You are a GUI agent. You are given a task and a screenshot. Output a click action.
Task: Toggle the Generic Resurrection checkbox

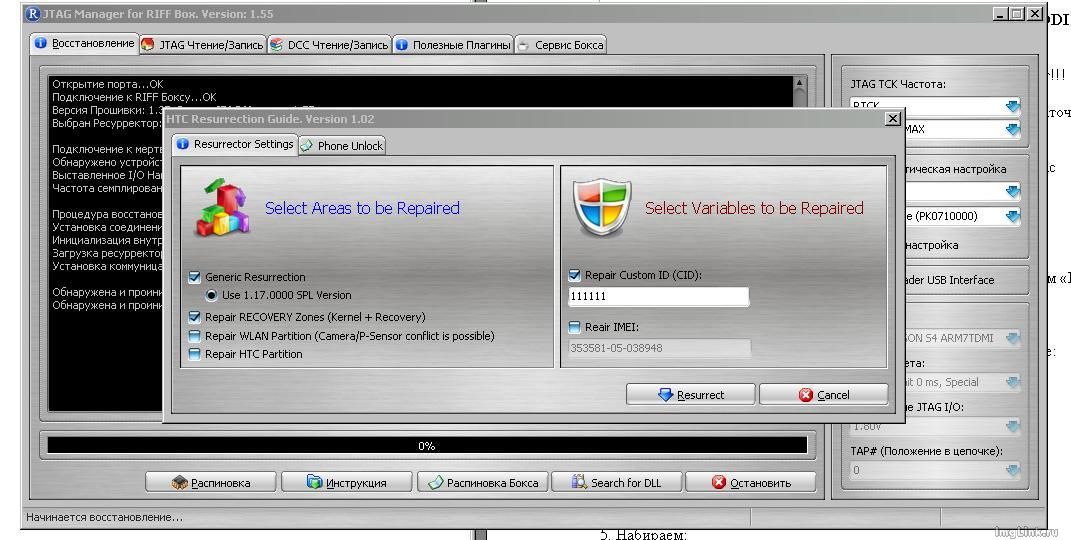point(195,277)
